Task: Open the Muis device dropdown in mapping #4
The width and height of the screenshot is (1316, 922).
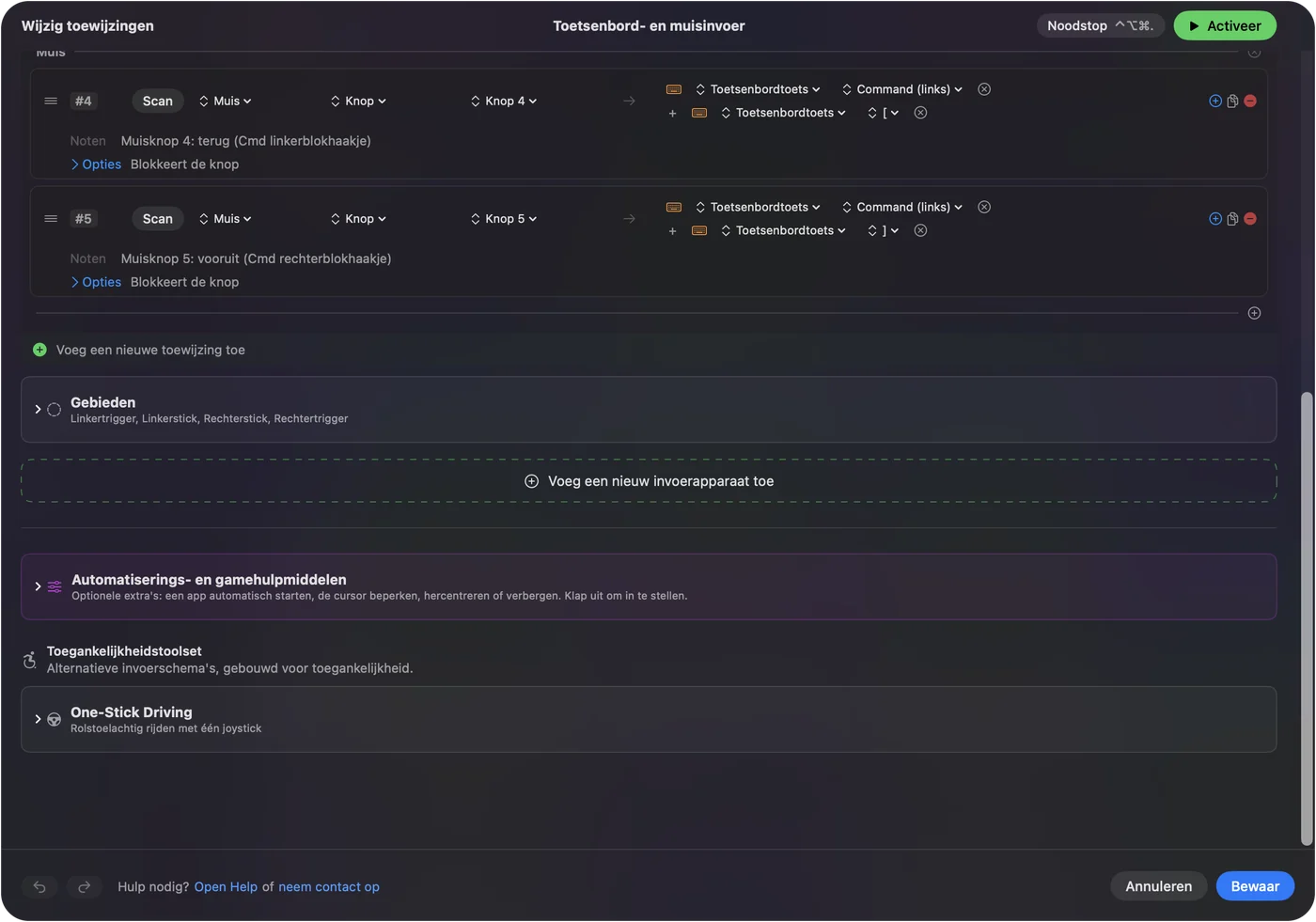Action: click(x=226, y=101)
